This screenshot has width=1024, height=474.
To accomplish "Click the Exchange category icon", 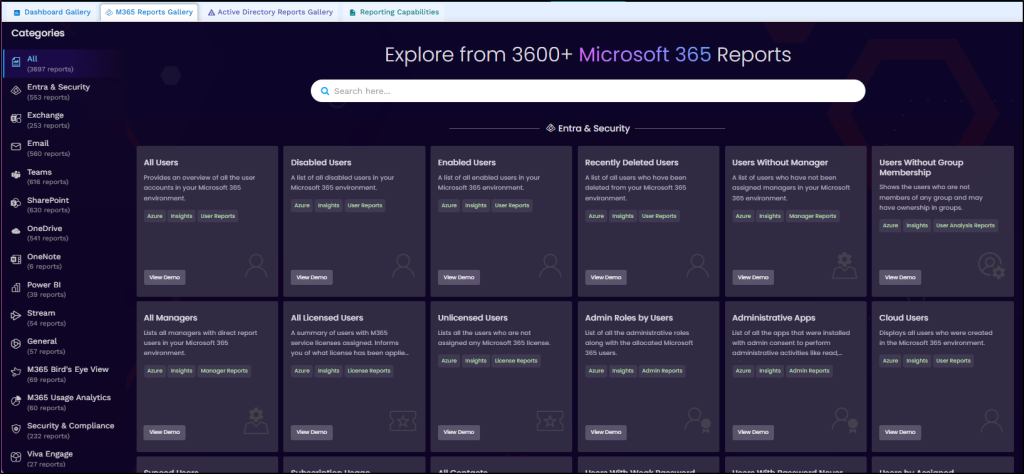I will tap(16, 119).
